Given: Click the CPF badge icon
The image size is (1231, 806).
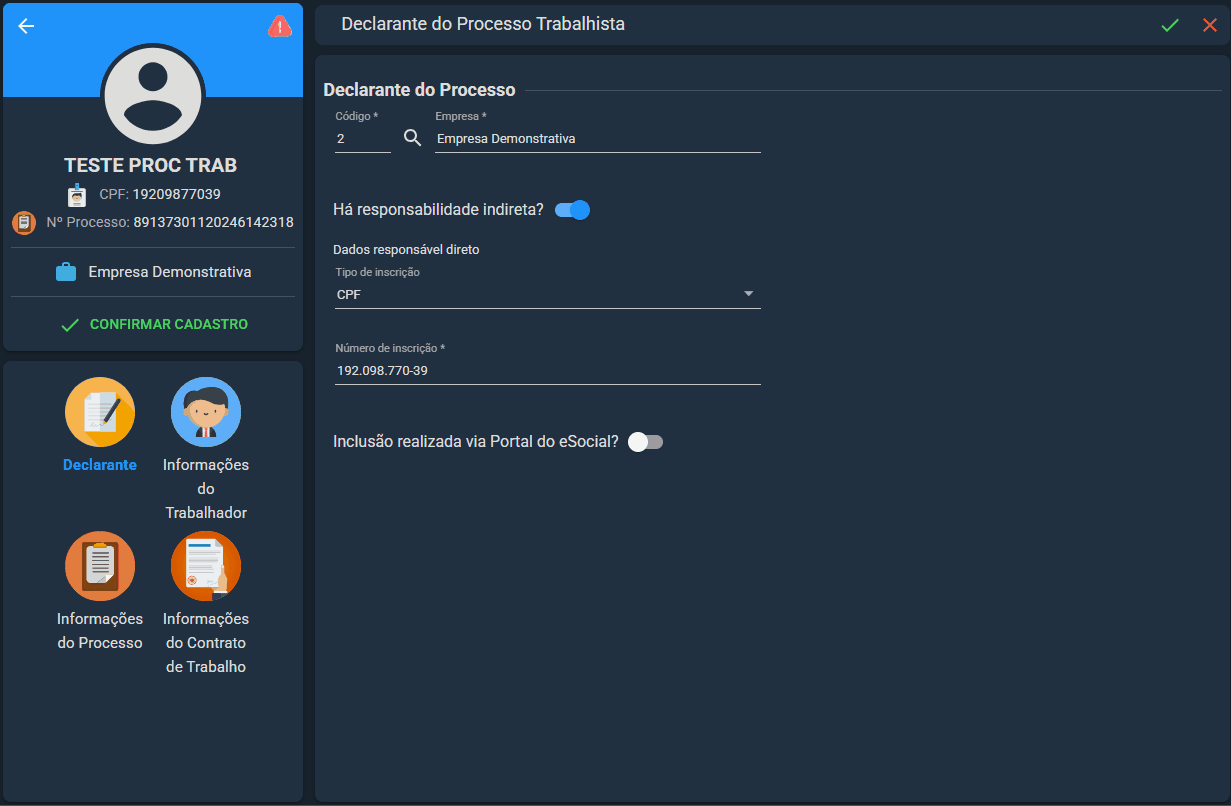Looking at the screenshot, I should click(x=77, y=195).
